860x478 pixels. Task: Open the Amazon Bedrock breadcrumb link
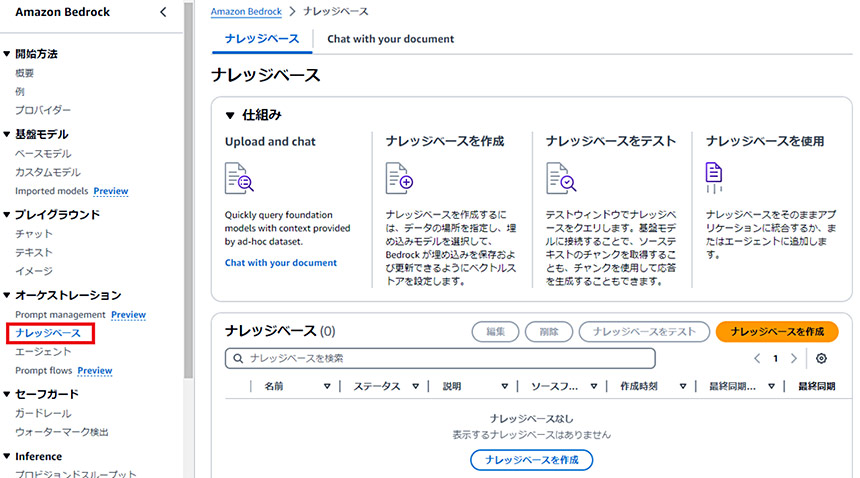246,12
